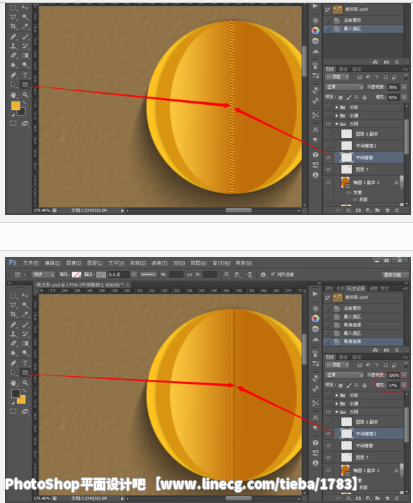Viewport: 413px width, 503px height.
Task: Select the Dodge tool in the upper screenshot
Action: [x=25, y=65]
